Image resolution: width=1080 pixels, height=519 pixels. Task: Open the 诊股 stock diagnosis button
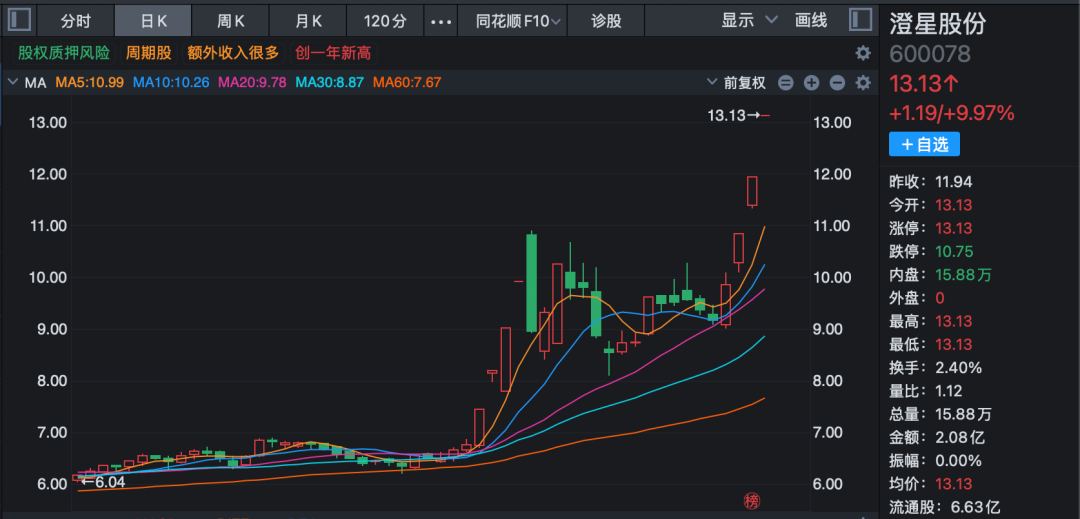point(606,20)
